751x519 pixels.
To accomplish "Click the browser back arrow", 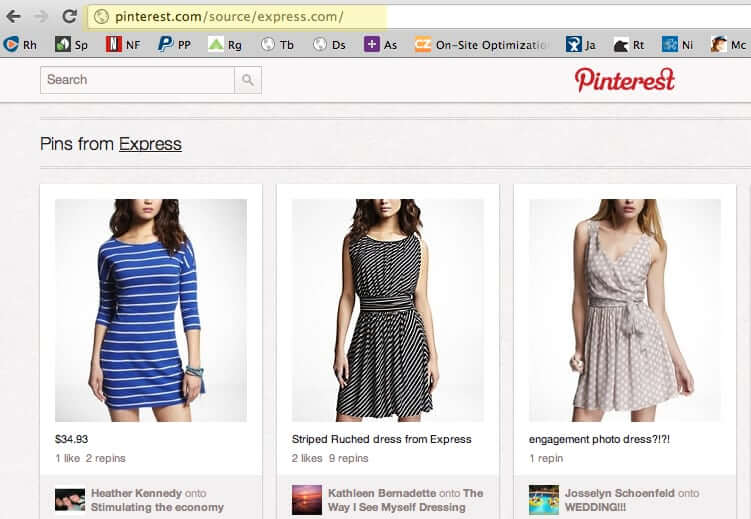I will (x=13, y=16).
